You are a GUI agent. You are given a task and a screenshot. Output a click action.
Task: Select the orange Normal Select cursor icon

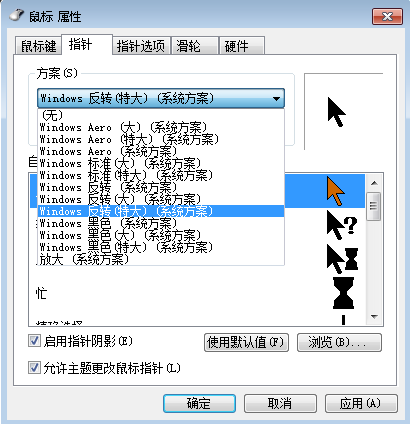coord(335,191)
